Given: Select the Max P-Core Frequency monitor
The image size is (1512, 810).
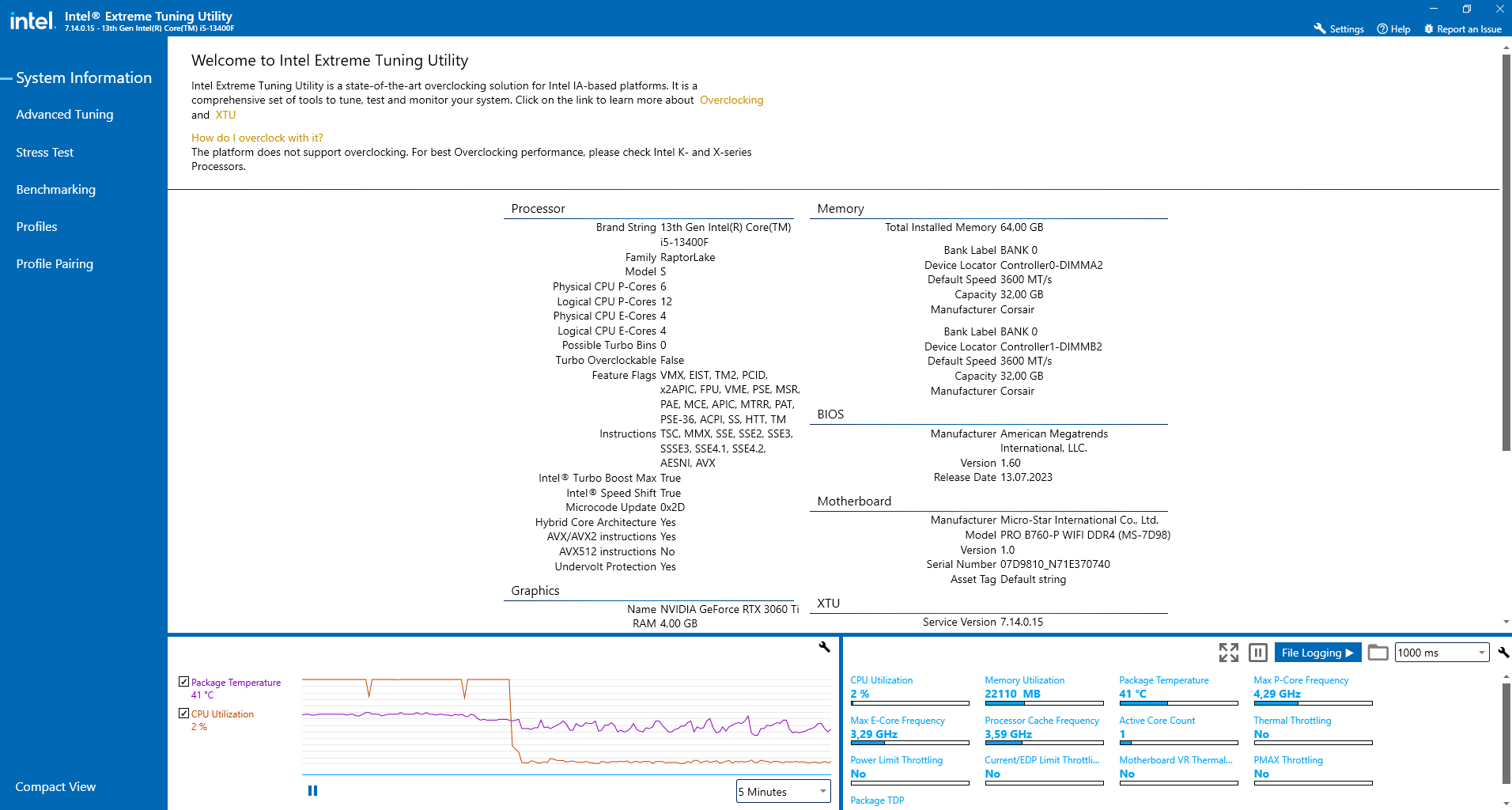Looking at the screenshot, I should click(1313, 692).
